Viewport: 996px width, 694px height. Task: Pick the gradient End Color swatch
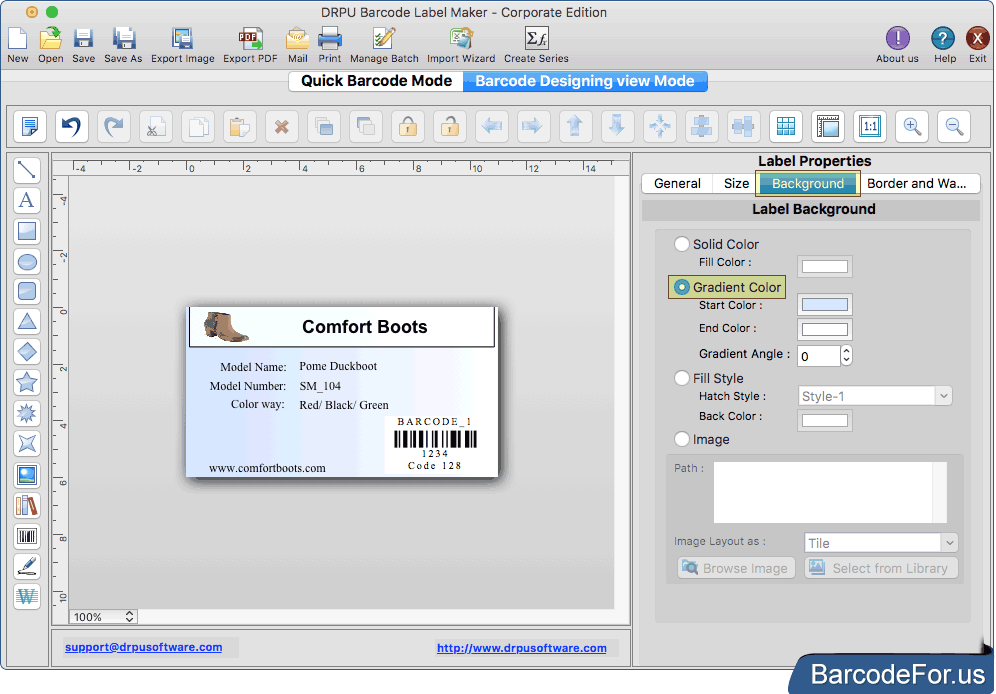[824, 330]
